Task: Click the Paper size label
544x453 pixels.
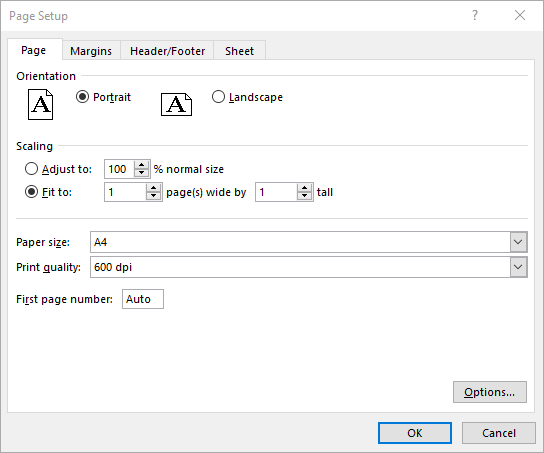Action: [43, 242]
